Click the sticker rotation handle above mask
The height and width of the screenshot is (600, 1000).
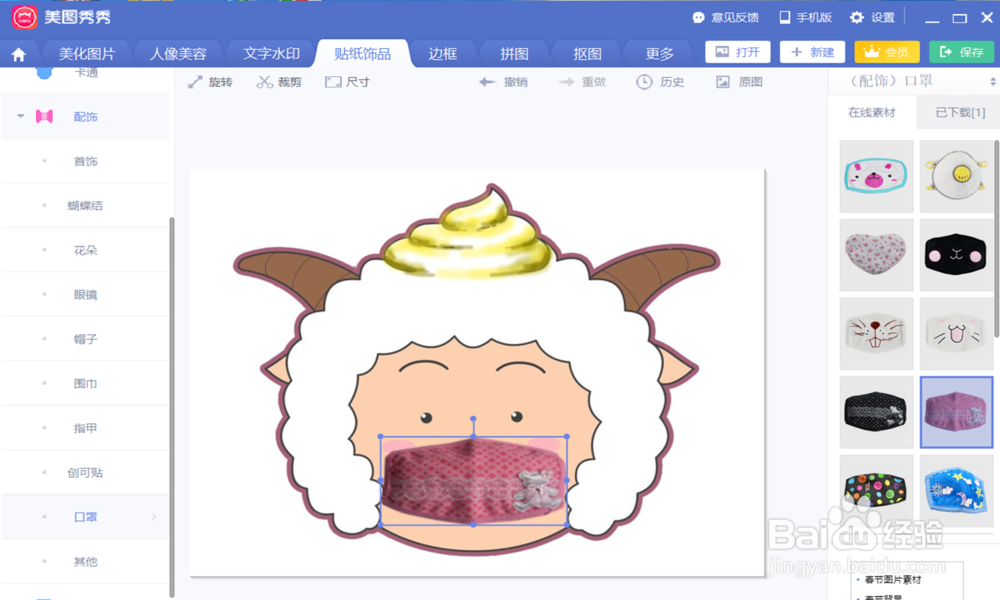point(473,419)
